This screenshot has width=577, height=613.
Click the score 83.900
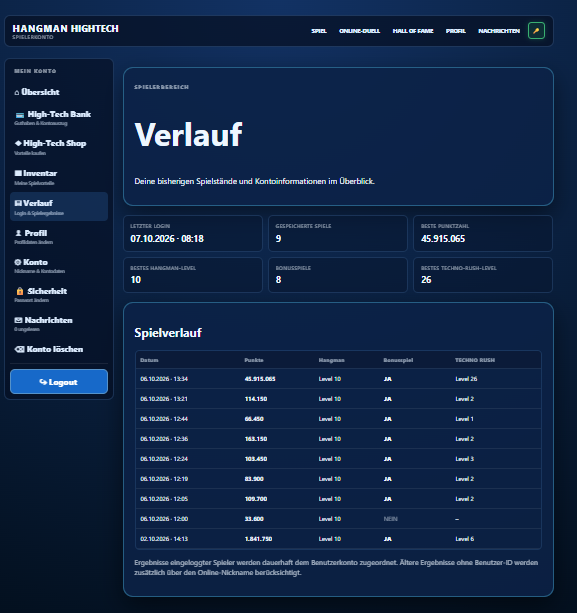point(254,479)
